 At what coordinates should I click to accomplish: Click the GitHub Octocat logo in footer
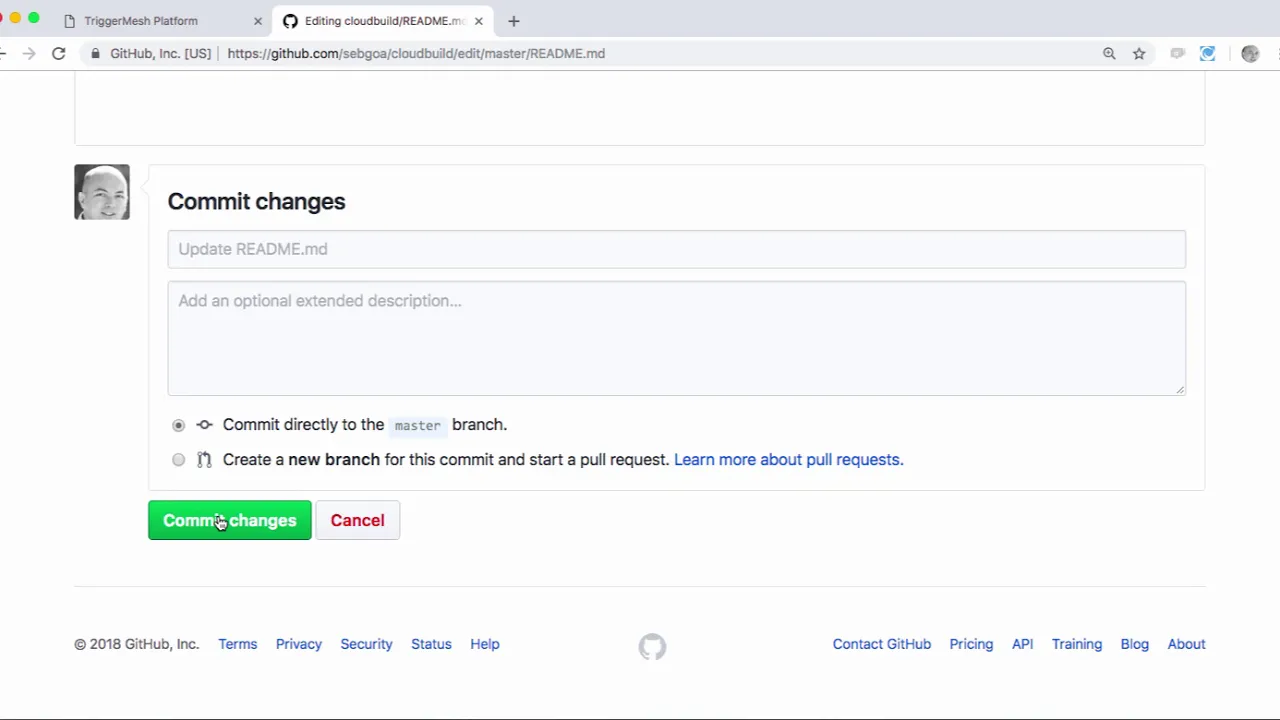click(x=652, y=647)
